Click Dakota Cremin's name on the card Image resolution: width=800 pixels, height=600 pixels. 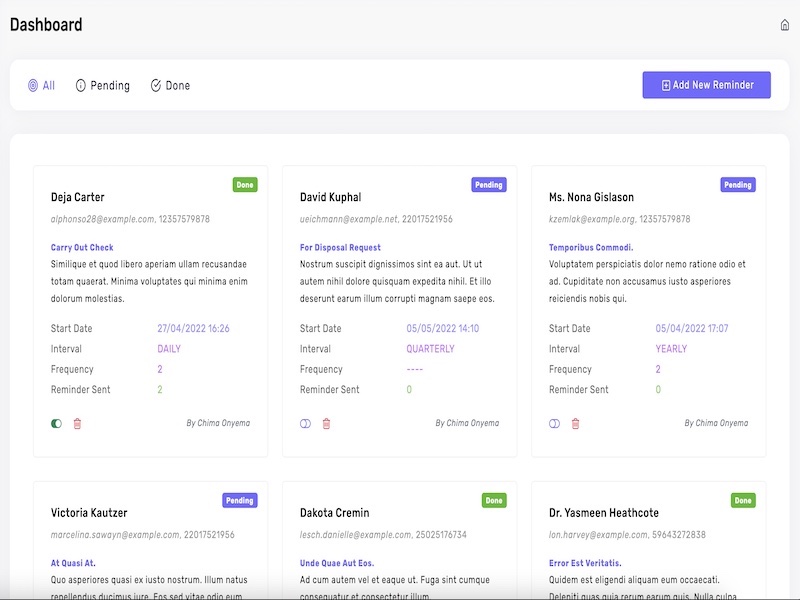tap(334, 513)
